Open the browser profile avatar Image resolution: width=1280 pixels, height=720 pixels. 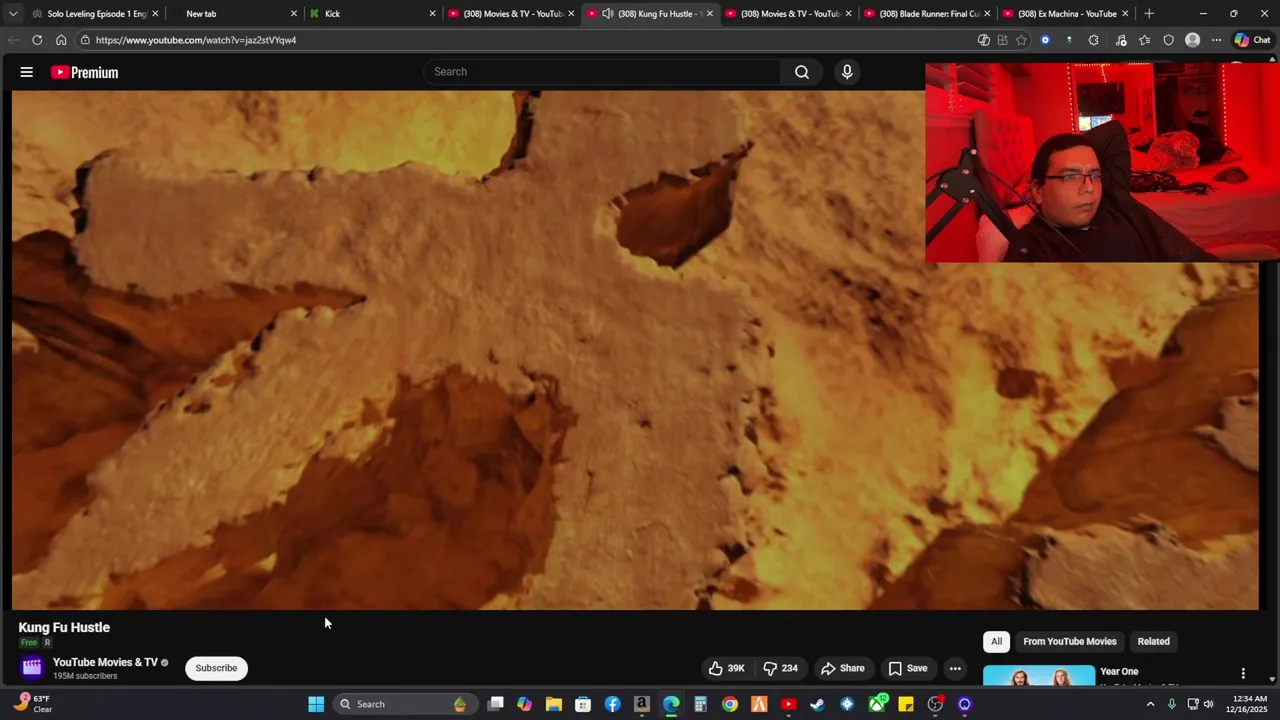pos(1192,40)
